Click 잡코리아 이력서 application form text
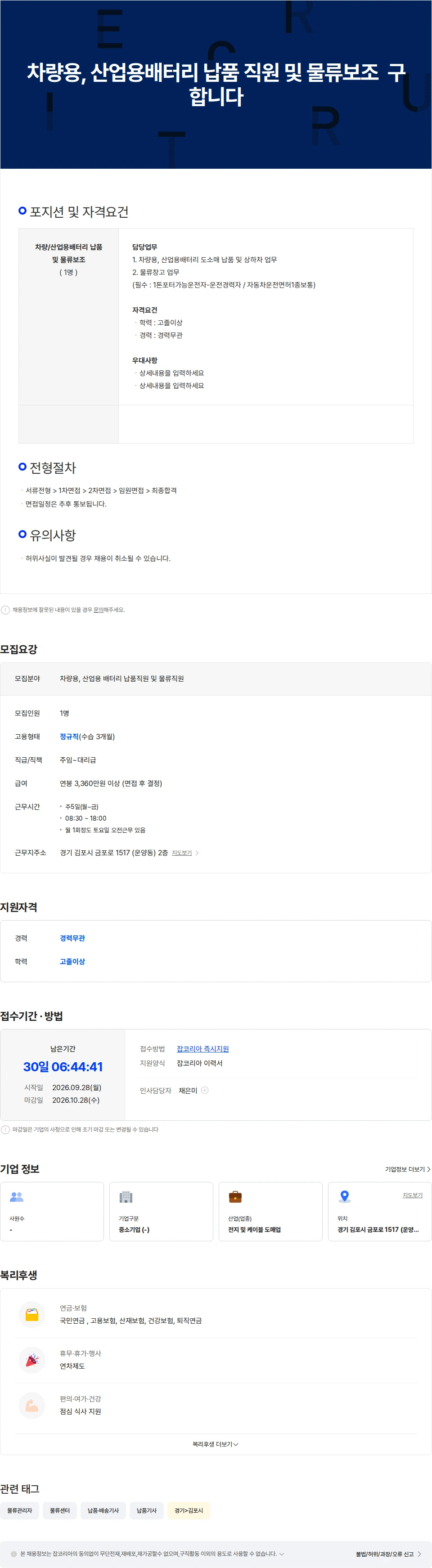Image resolution: width=432 pixels, height=1568 pixels. point(199,1063)
